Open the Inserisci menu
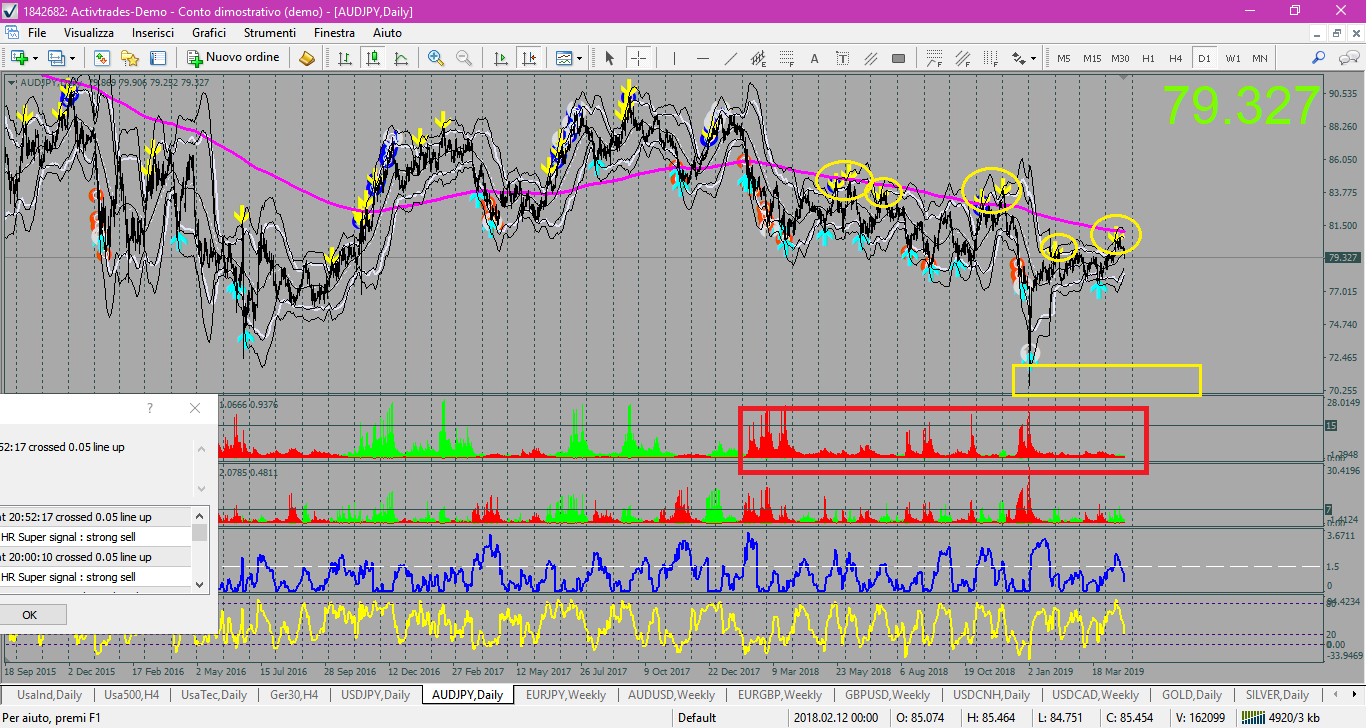The width and height of the screenshot is (1366, 728). tap(153, 33)
